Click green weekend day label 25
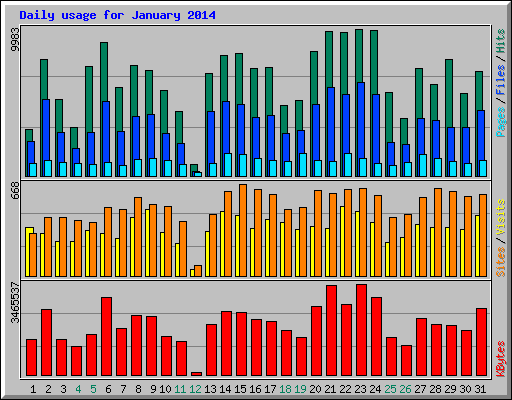This screenshot has height=400, width=512. 390,389
